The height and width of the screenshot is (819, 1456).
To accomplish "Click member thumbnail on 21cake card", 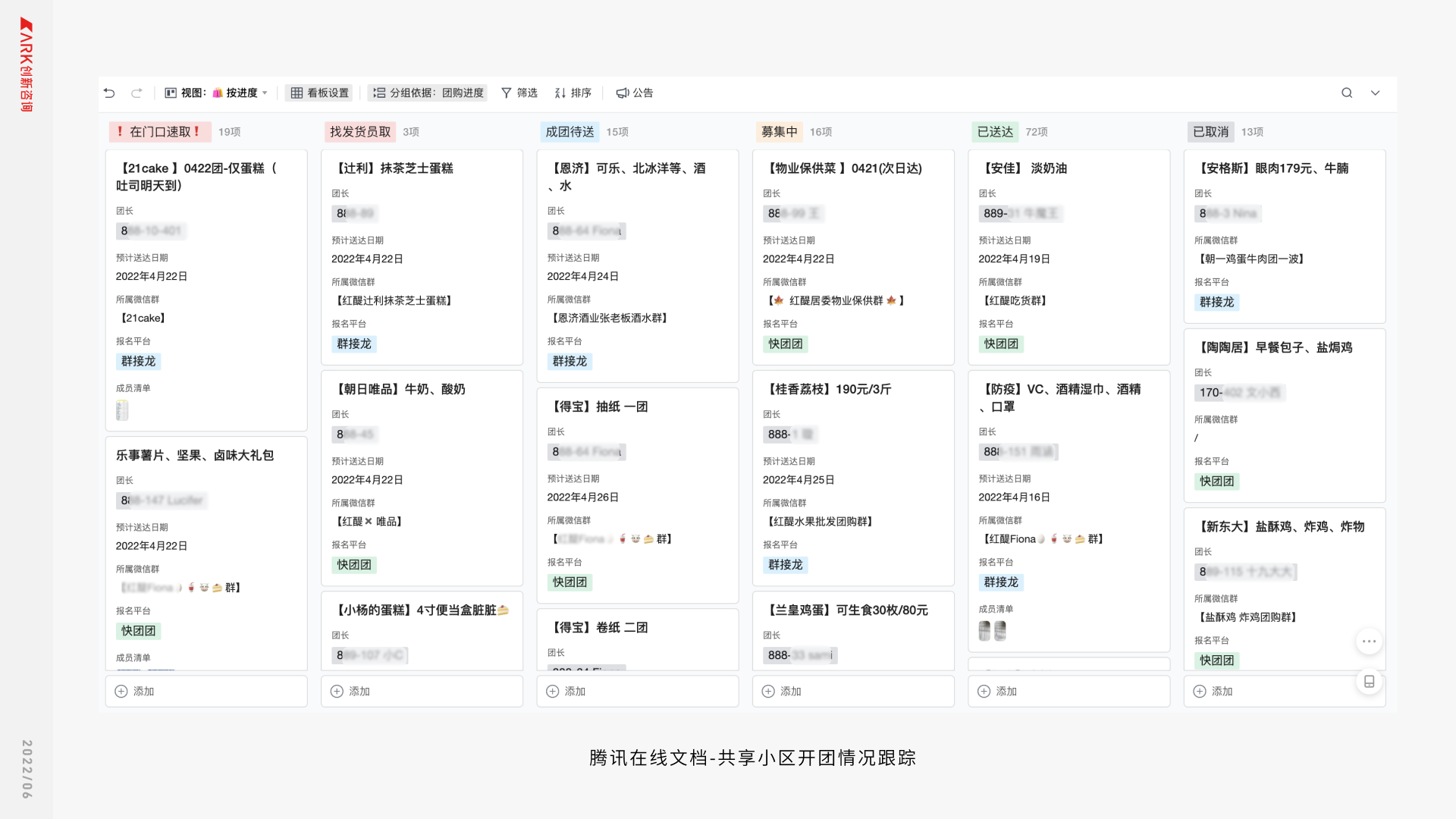I will tap(122, 410).
